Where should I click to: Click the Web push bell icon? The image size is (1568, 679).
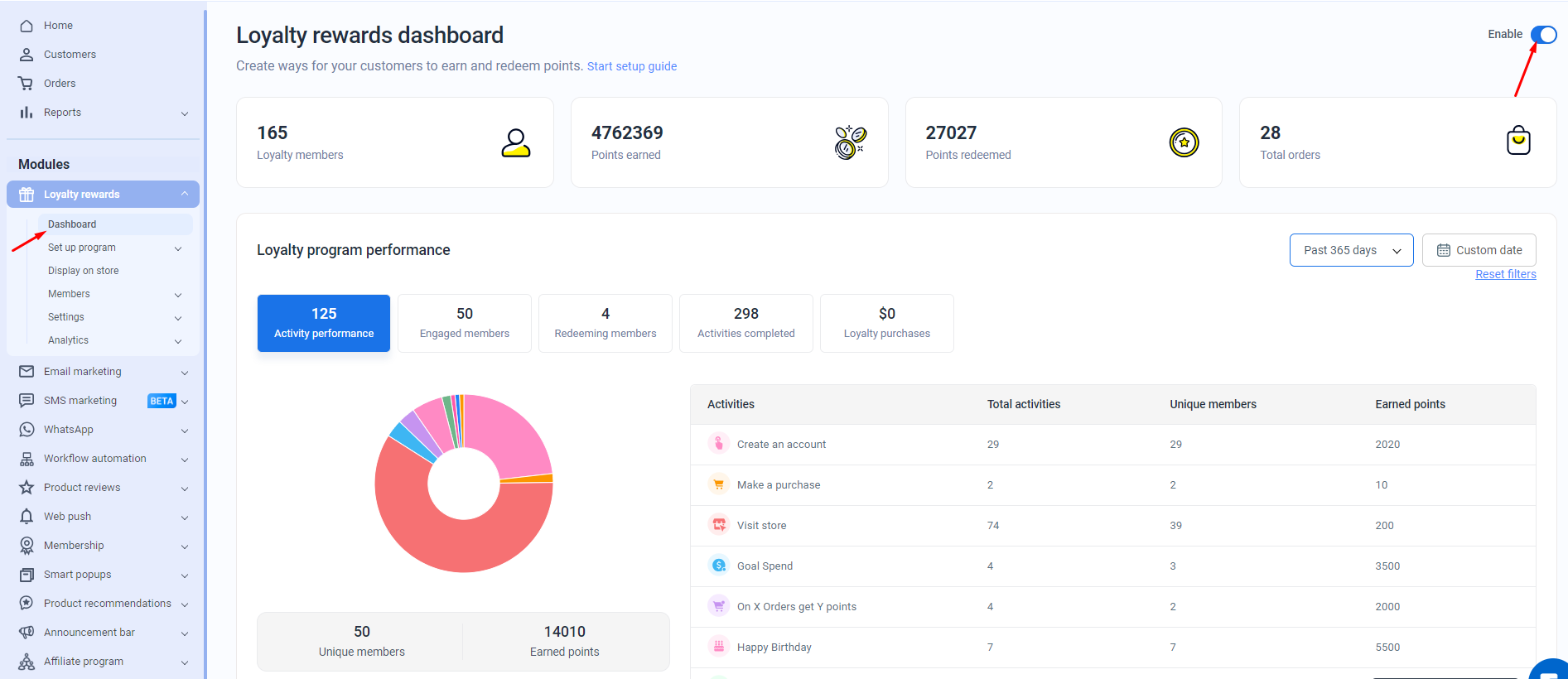(x=27, y=517)
